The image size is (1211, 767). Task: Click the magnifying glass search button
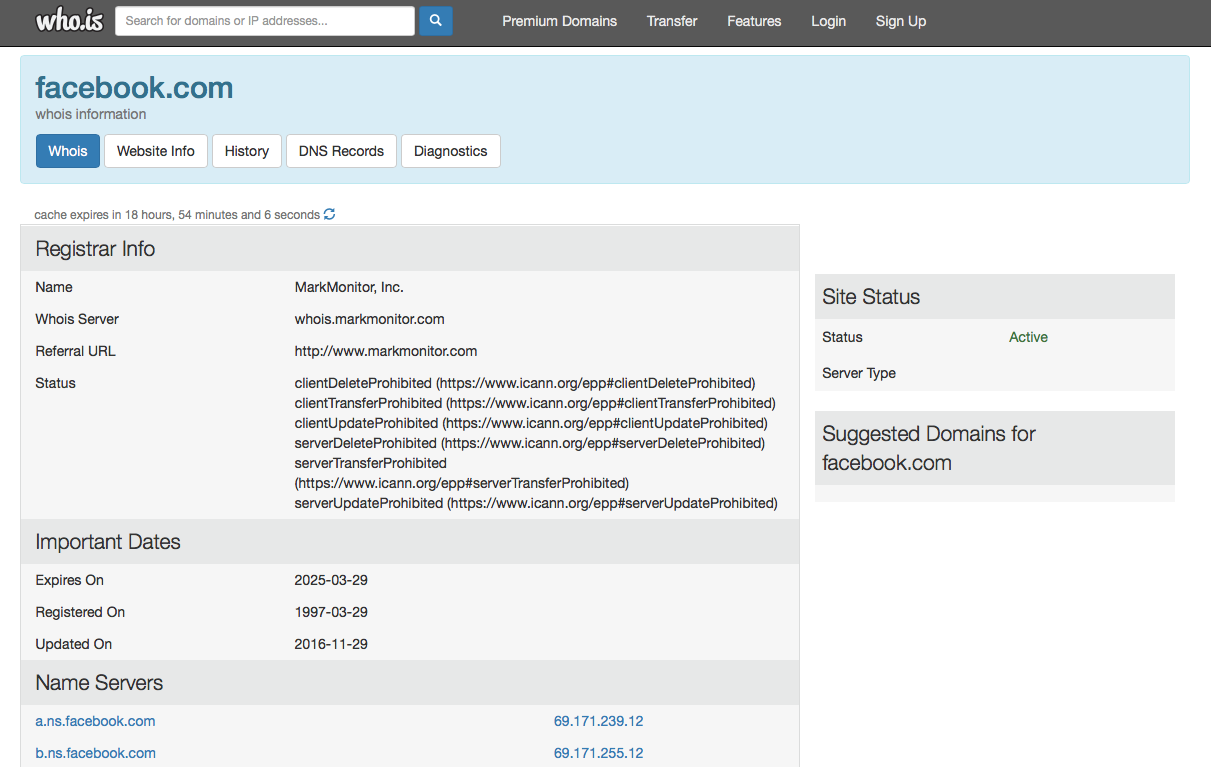coord(436,21)
